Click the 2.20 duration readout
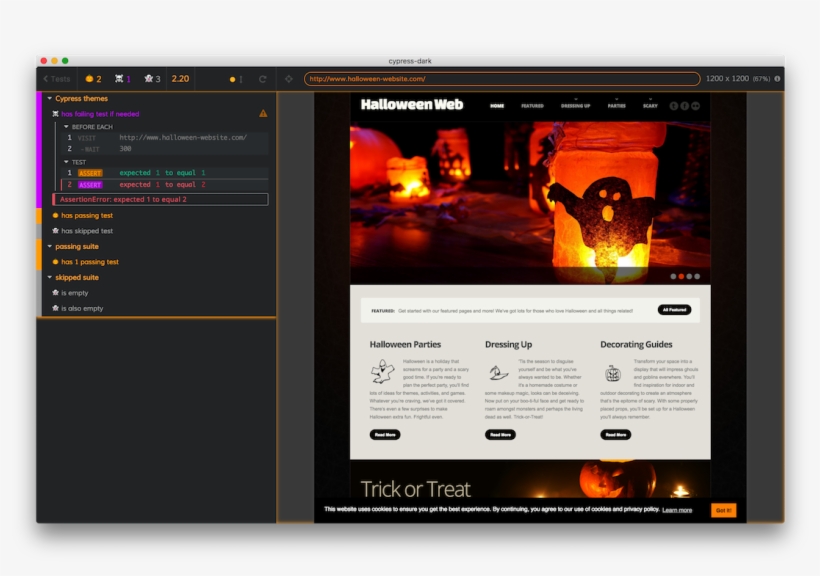Screen dimensions: 820x576 [x=180, y=79]
